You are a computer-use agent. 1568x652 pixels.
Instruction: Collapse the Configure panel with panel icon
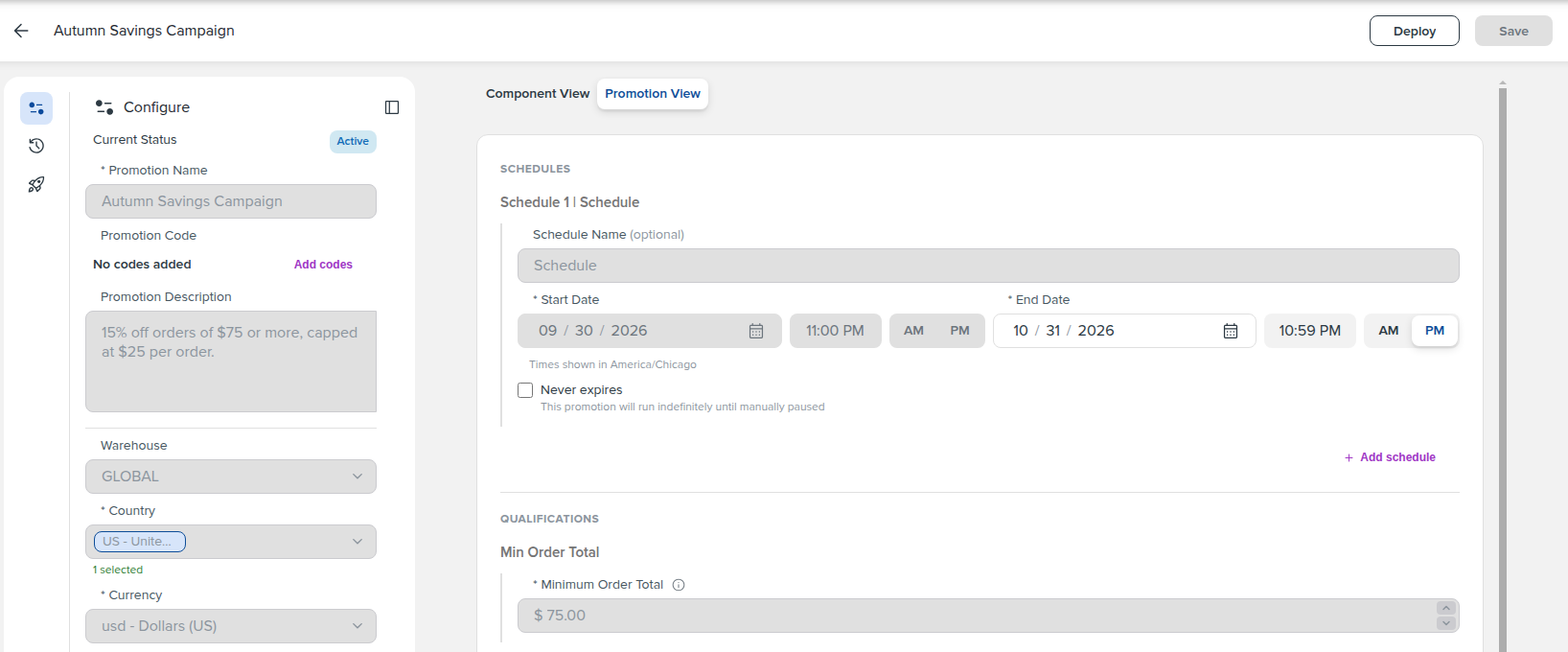point(392,107)
